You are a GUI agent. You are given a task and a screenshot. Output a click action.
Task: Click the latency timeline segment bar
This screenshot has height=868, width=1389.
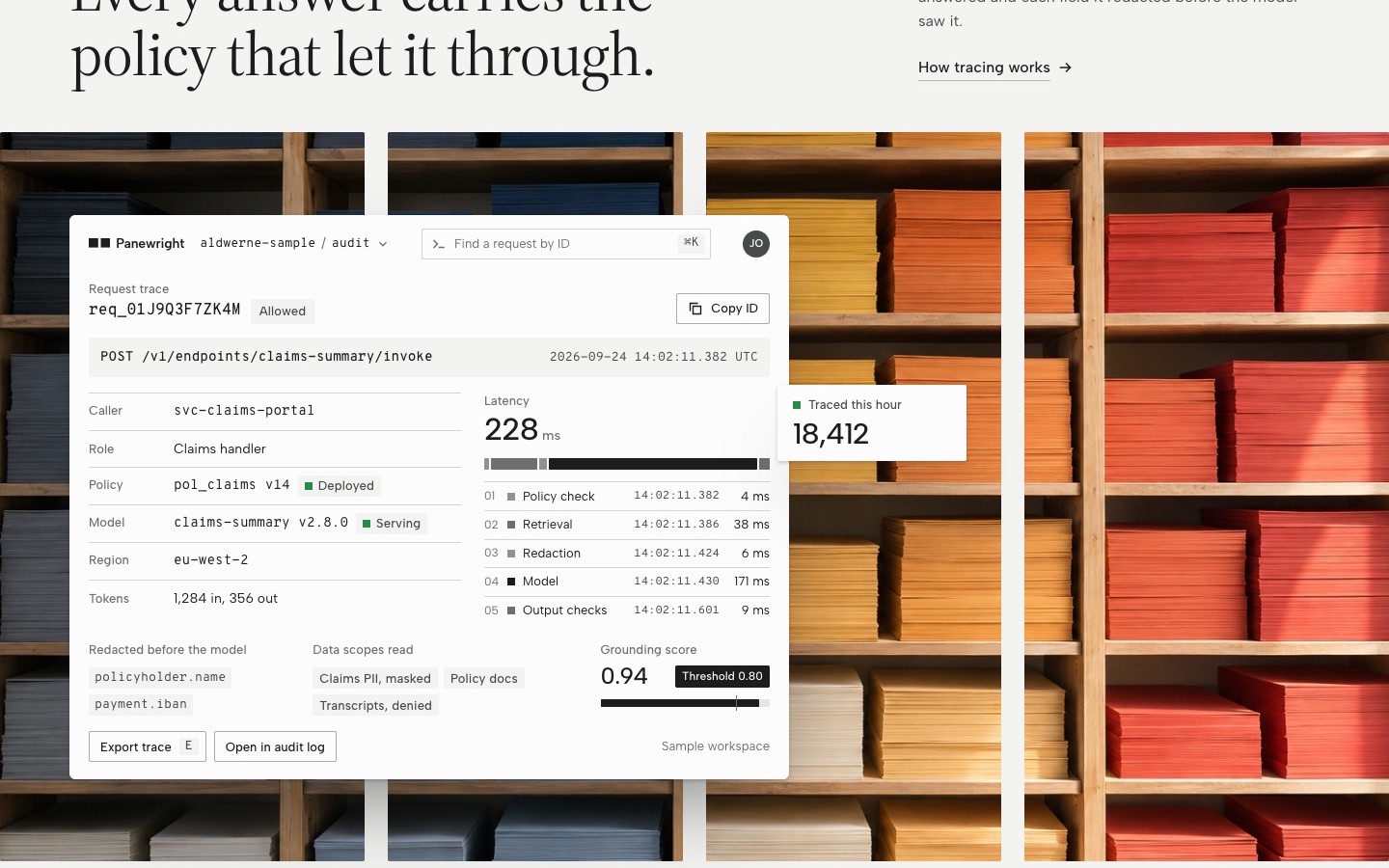(627, 464)
